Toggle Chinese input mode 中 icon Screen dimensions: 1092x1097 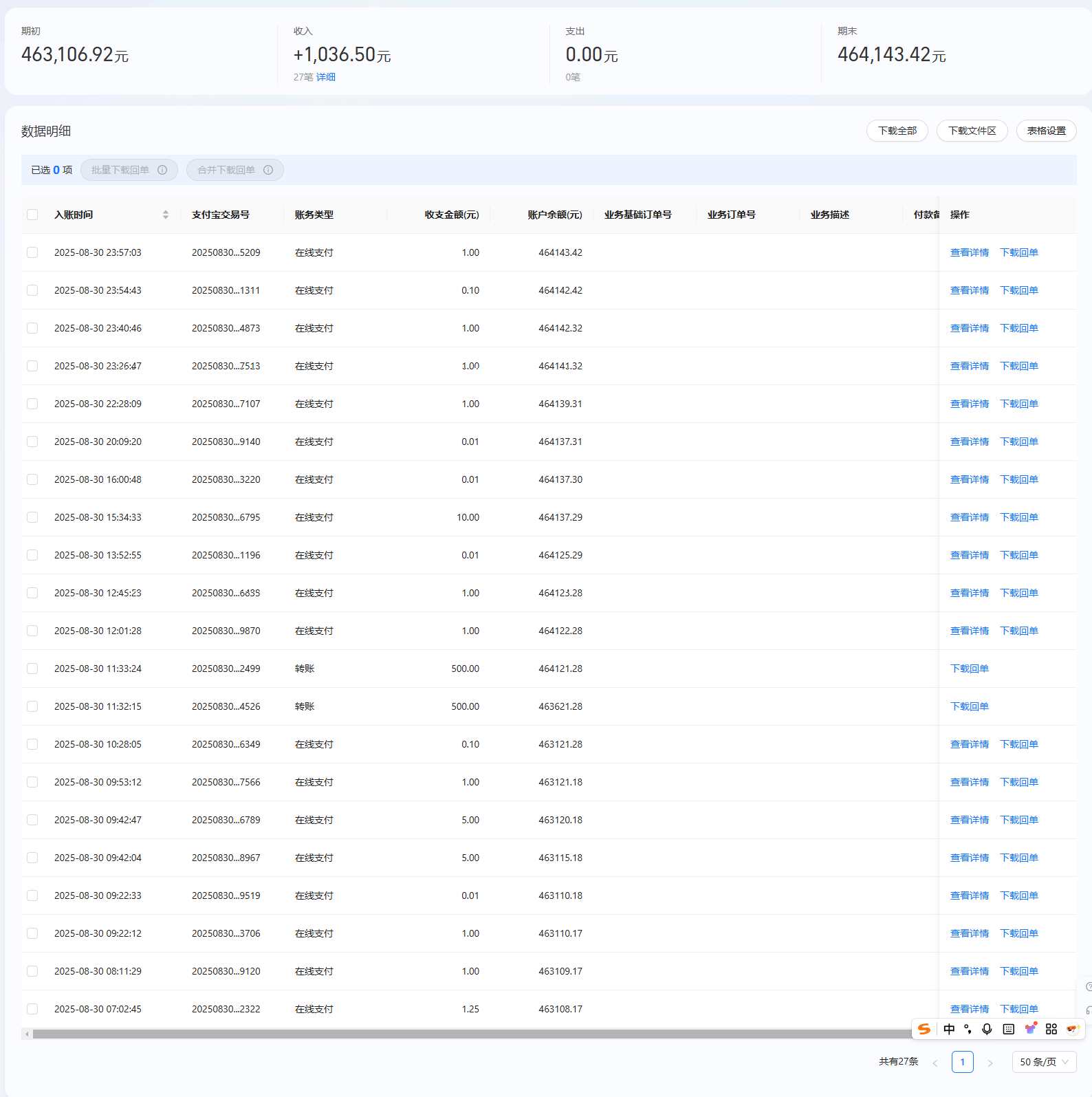[949, 1029]
